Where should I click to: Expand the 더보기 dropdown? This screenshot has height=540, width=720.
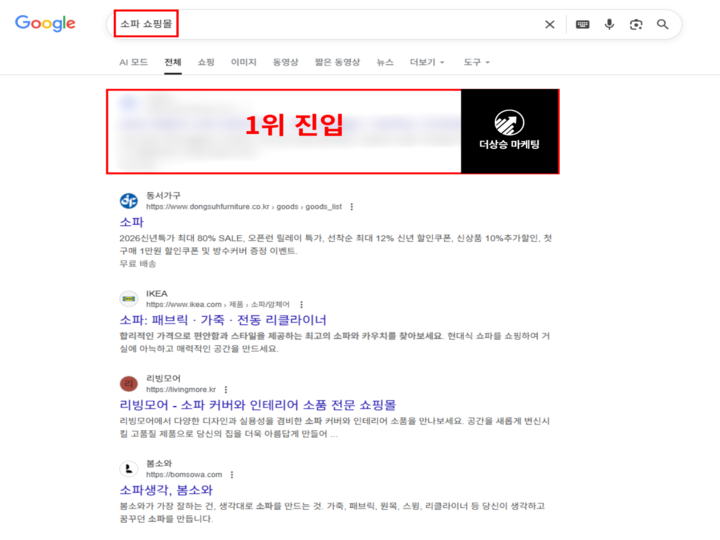click(427, 62)
